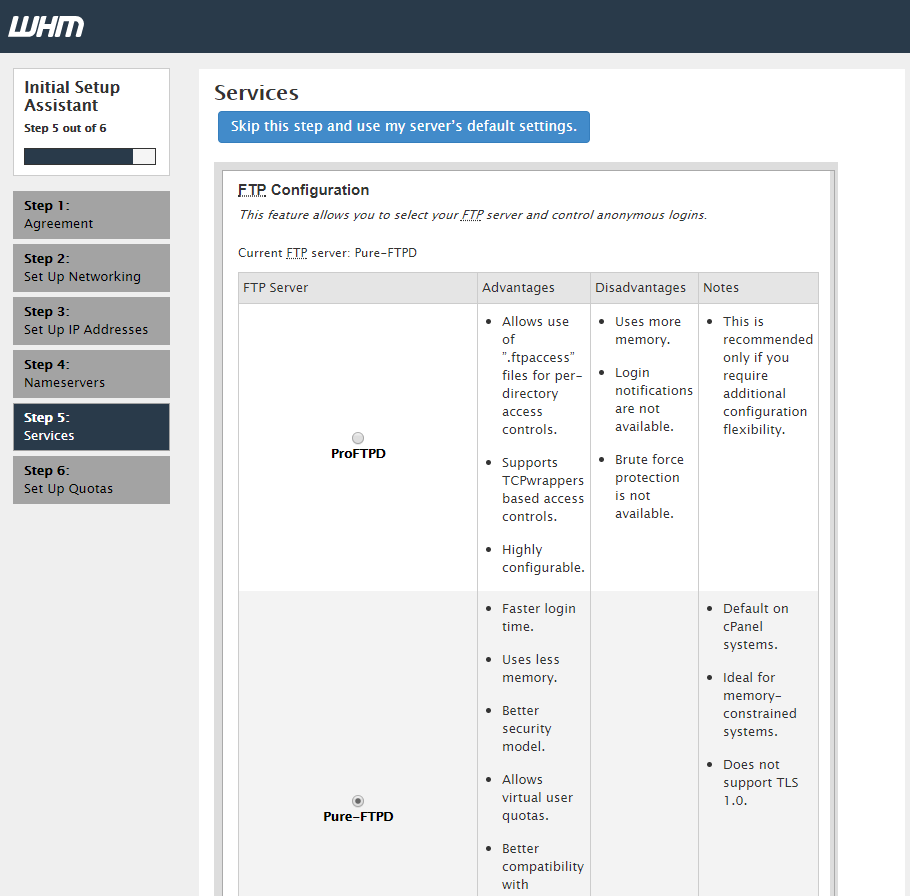Click 'Allows virtual user quotas.' text
Viewport: 910px width, 896px height.
[x=537, y=797]
